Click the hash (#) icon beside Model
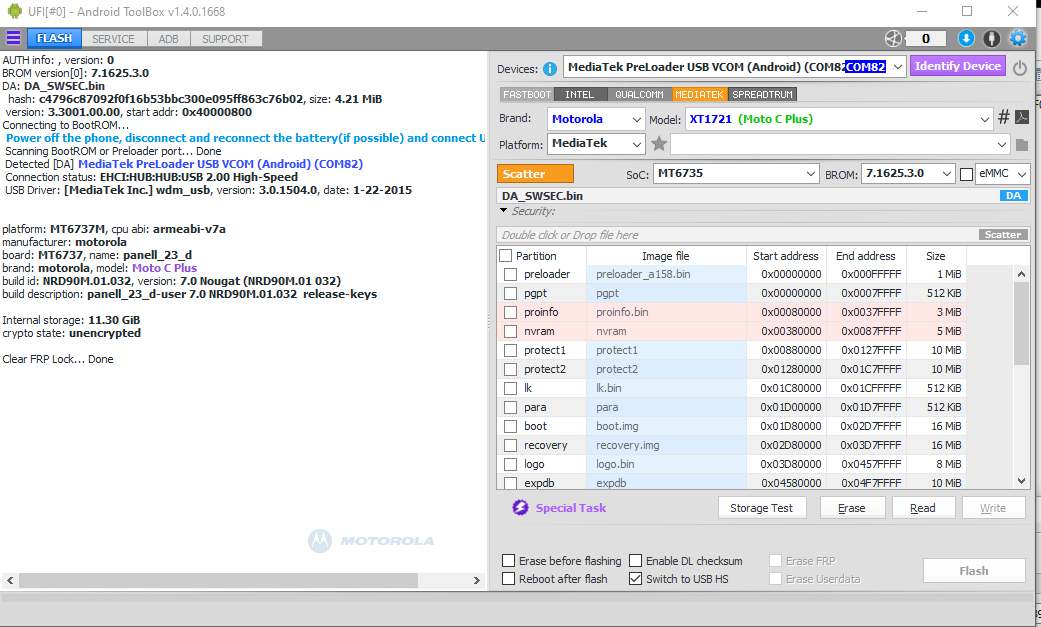 point(1003,118)
